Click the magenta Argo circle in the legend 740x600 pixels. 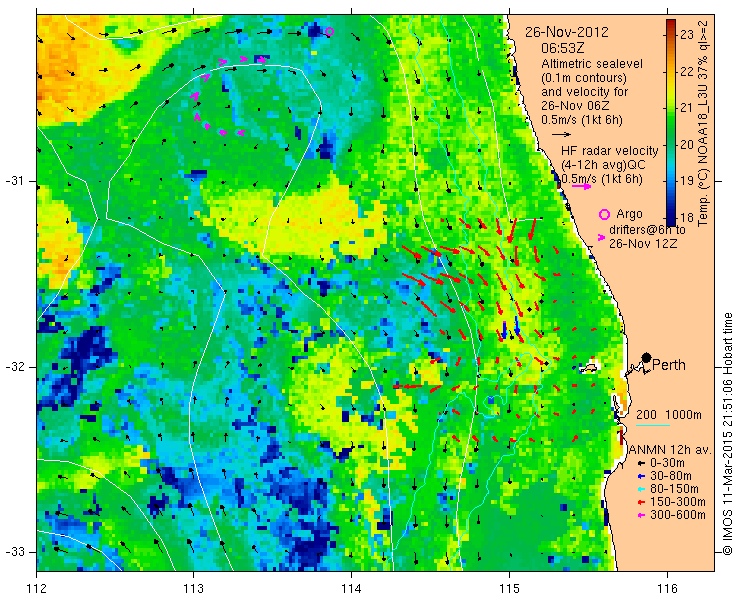[x=604, y=214]
